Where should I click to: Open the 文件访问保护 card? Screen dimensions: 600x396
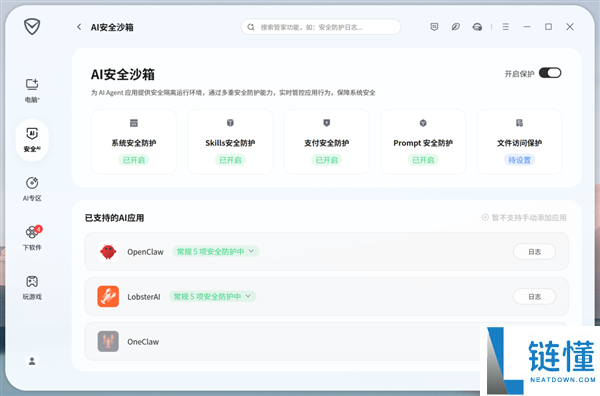coord(520,142)
